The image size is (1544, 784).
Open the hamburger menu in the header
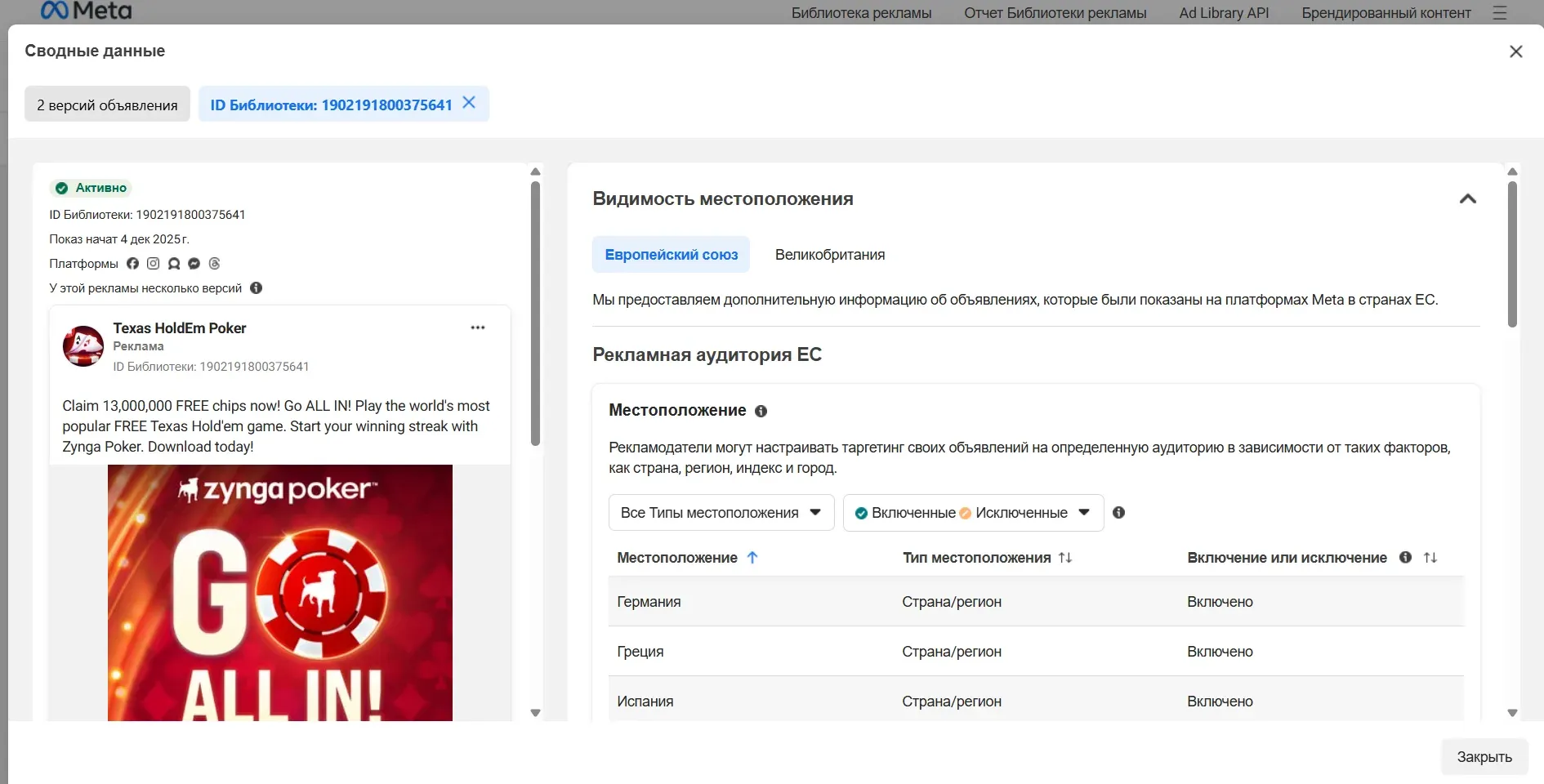coord(1501,13)
